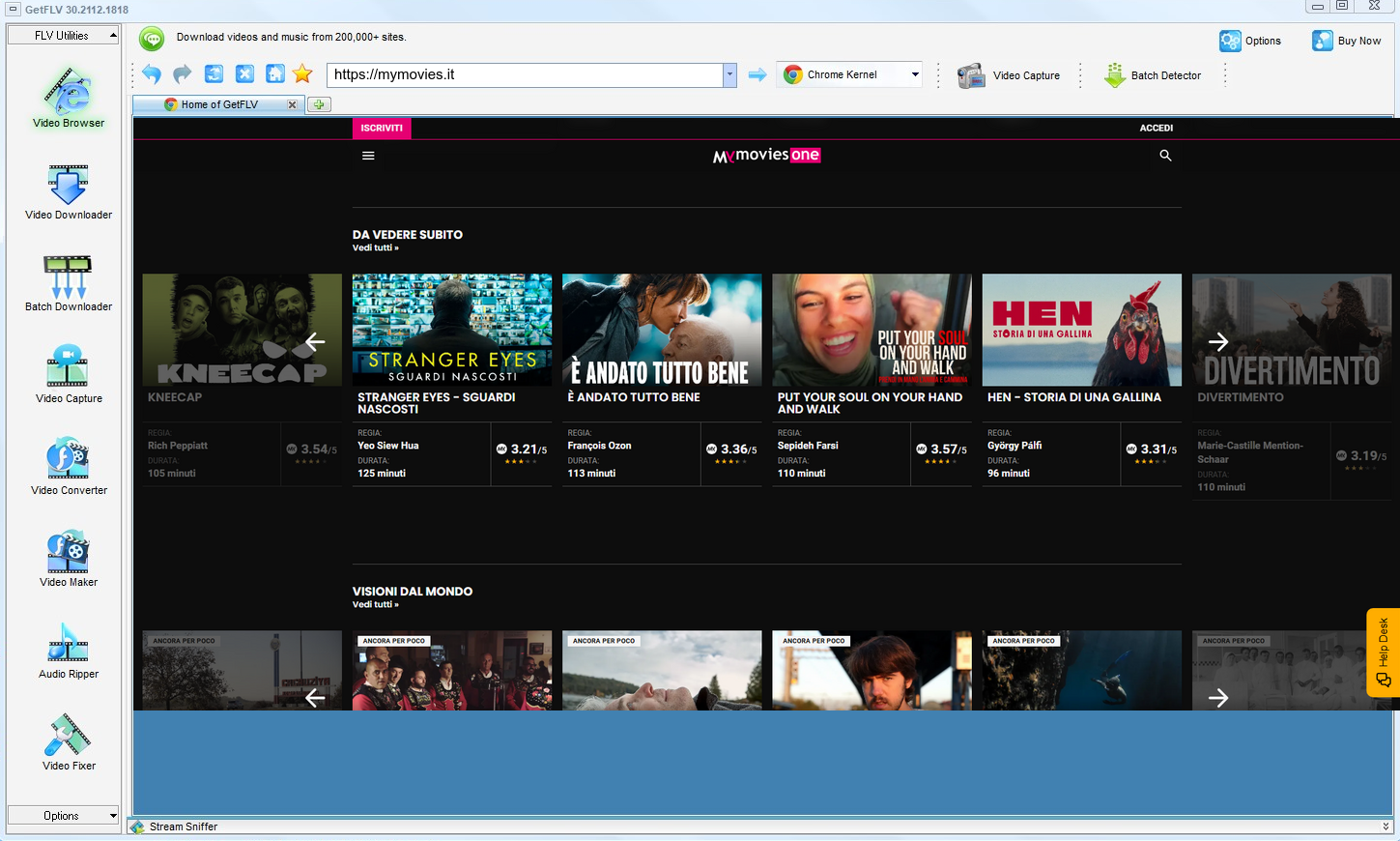
Task: Slide Visioni Dal Mondo carousel left
Action: (x=315, y=697)
